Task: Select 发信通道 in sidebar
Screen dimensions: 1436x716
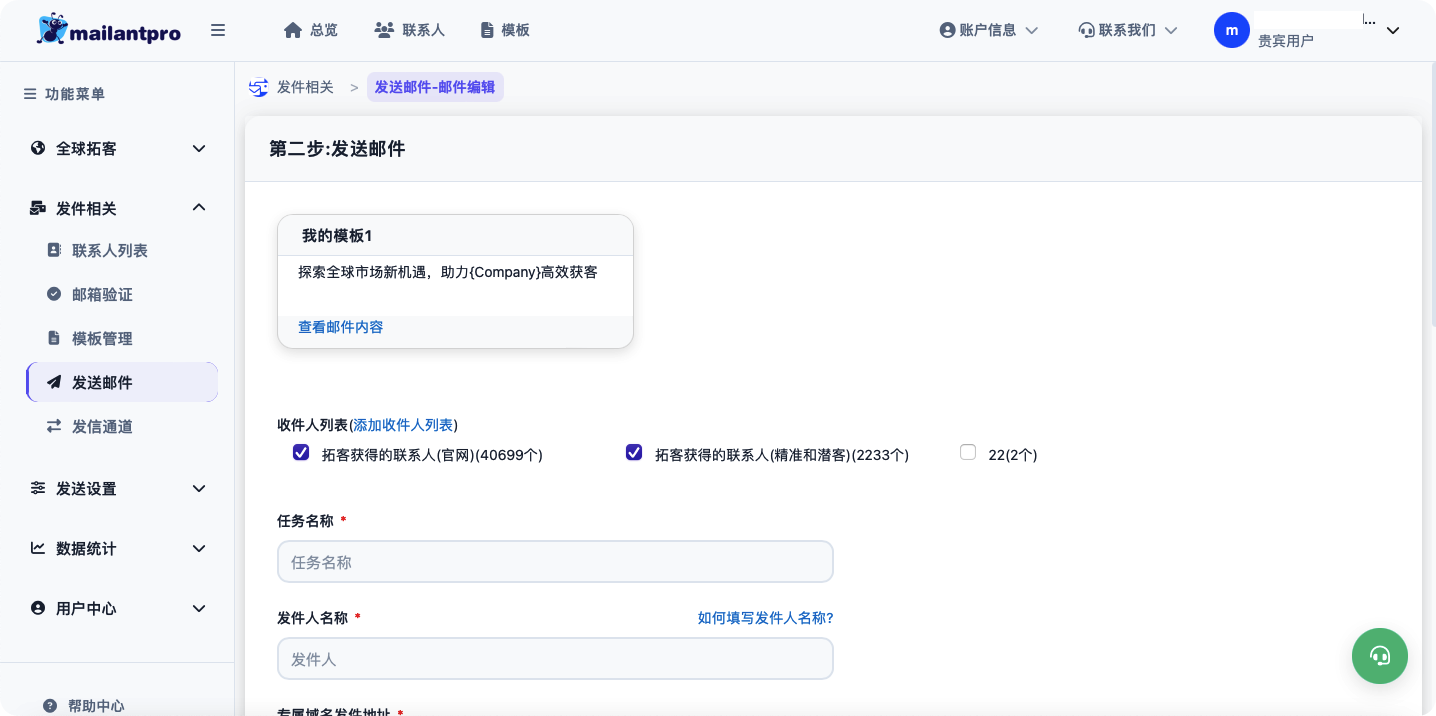Action: point(102,426)
